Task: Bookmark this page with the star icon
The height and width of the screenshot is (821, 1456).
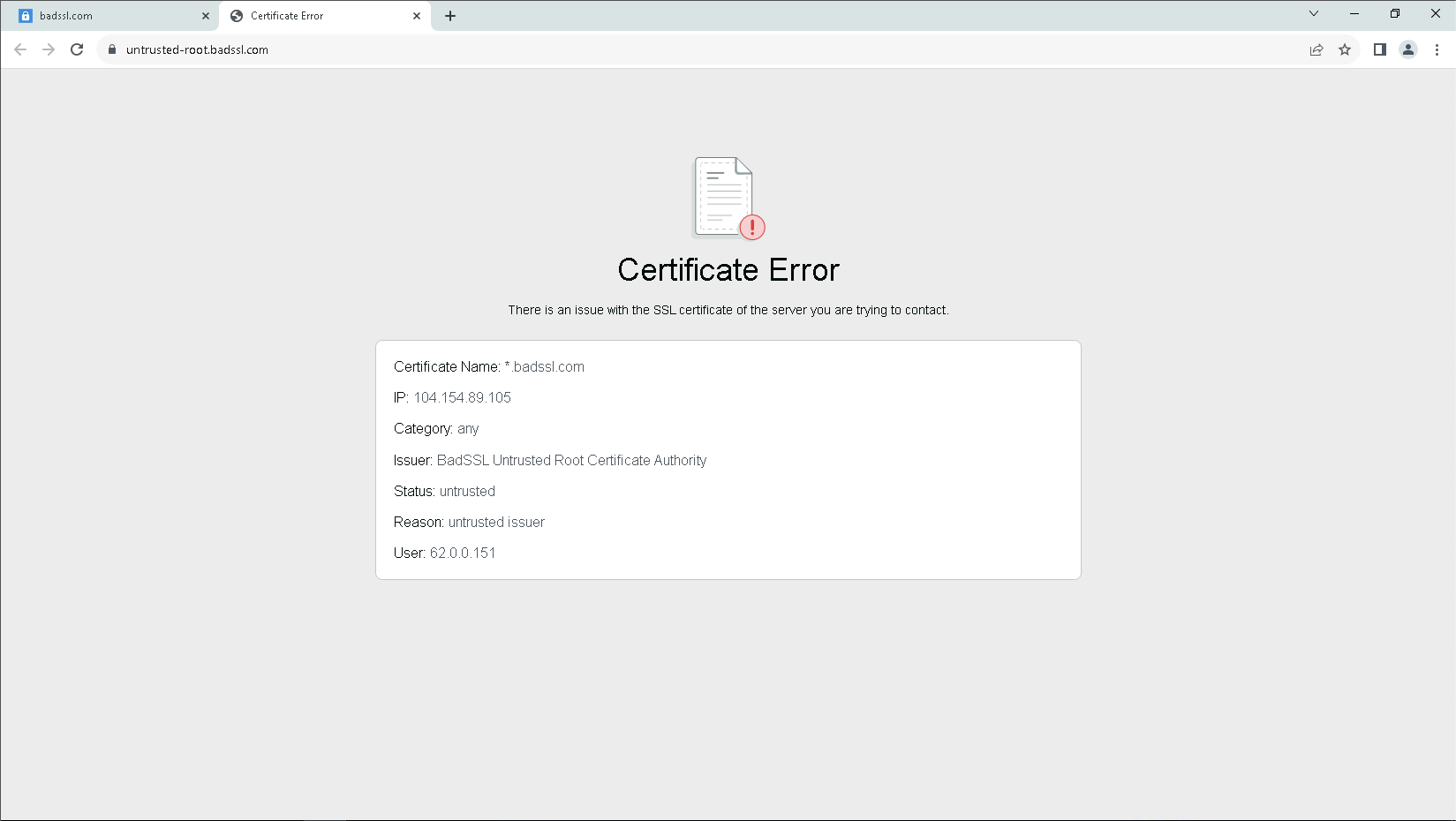Action: click(1345, 49)
